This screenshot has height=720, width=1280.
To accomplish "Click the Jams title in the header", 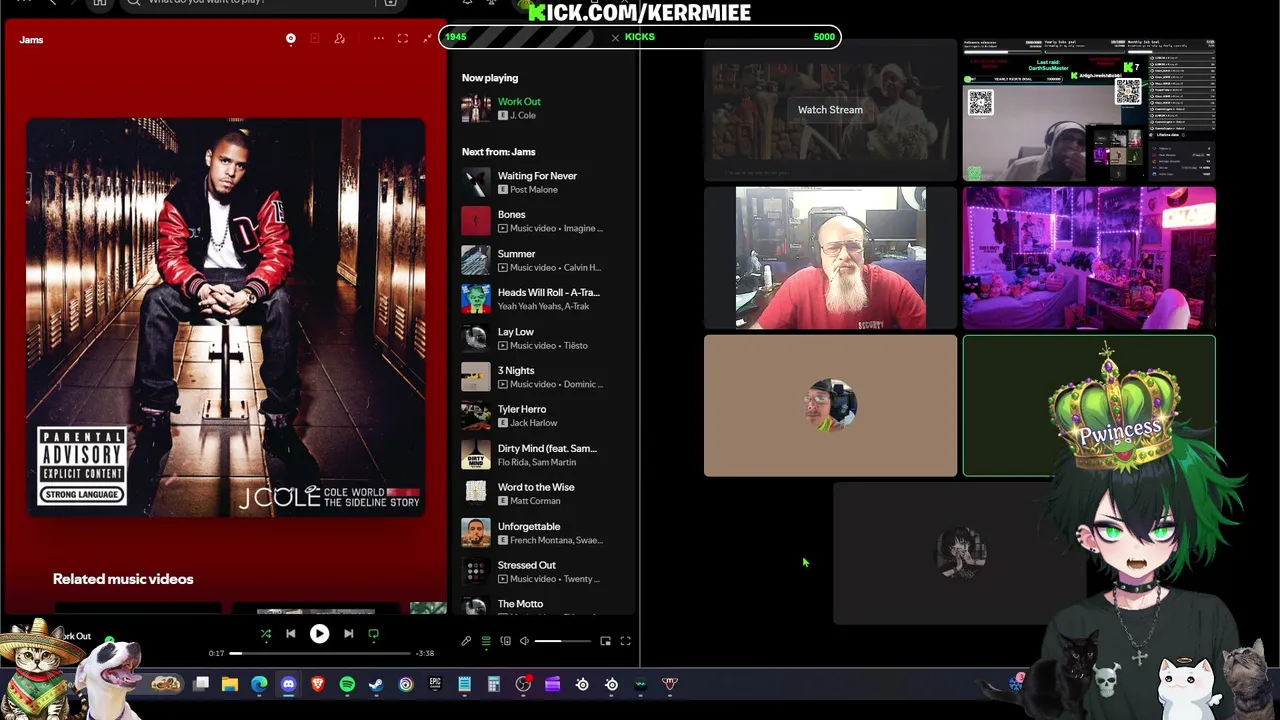I will click(x=31, y=40).
